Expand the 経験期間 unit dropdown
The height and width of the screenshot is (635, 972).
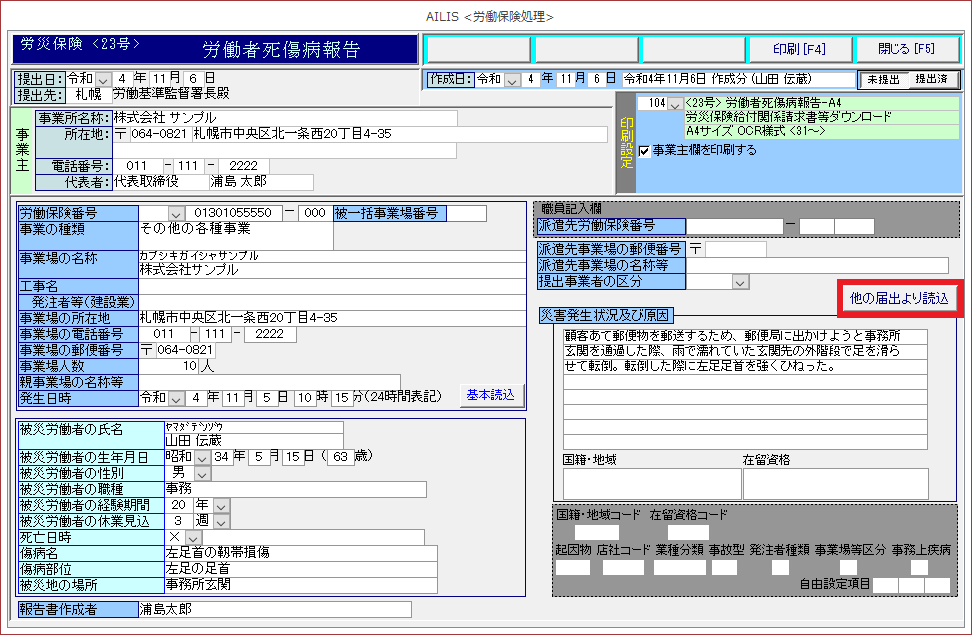tap(221, 505)
